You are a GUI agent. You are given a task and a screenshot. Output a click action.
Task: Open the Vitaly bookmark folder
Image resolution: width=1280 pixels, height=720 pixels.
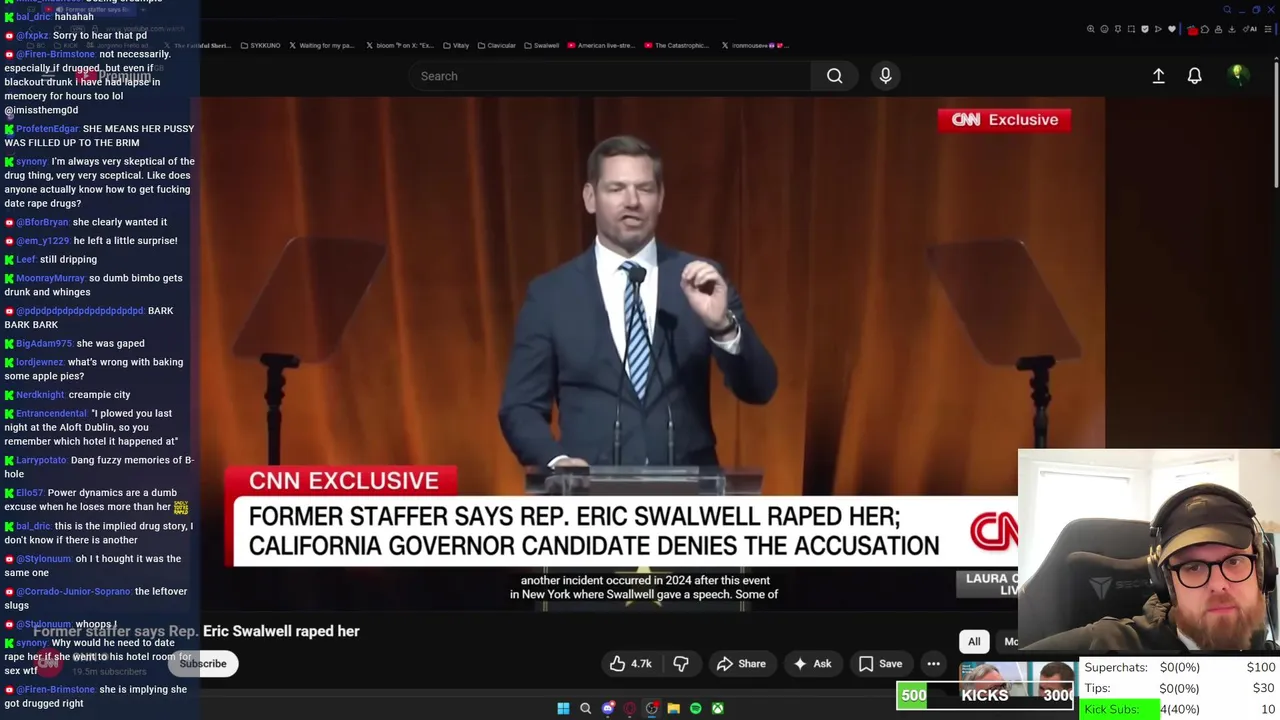coord(456,45)
